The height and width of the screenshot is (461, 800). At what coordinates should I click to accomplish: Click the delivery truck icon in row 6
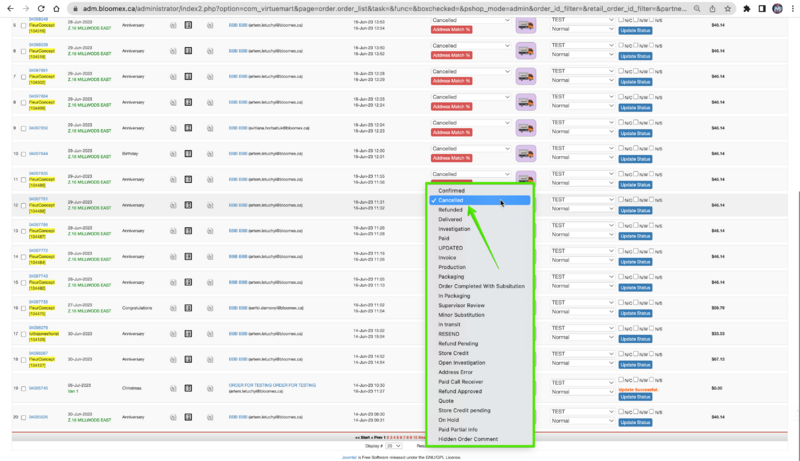tap(526, 50)
